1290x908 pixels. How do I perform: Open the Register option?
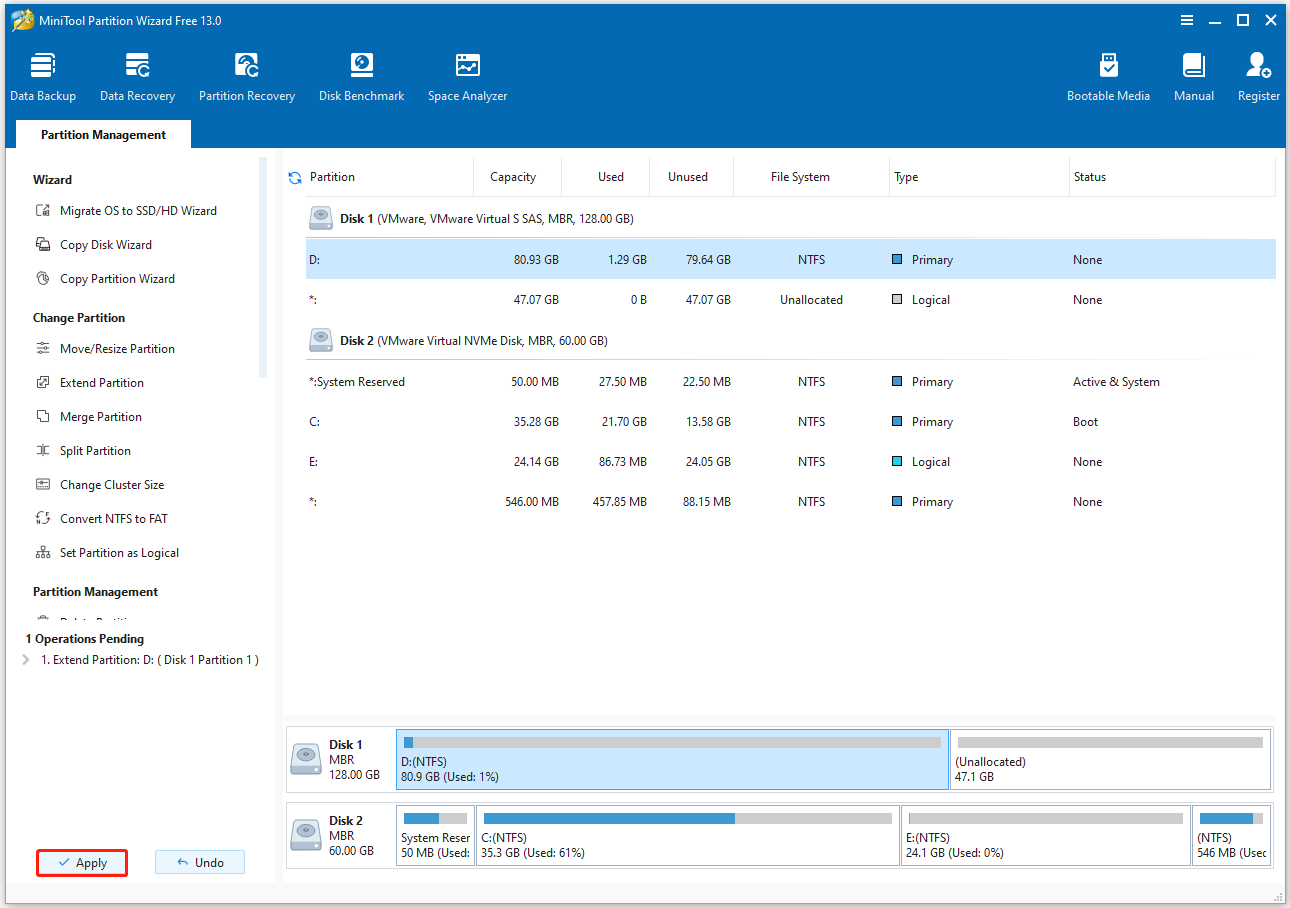click(x=1257, y=76)
